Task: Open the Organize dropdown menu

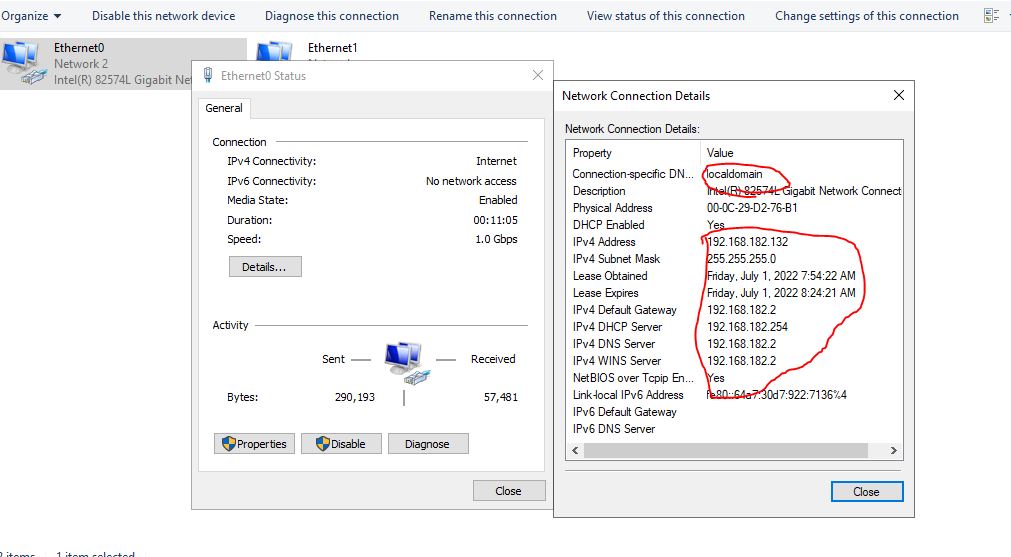Action: [x=31, y=15]
